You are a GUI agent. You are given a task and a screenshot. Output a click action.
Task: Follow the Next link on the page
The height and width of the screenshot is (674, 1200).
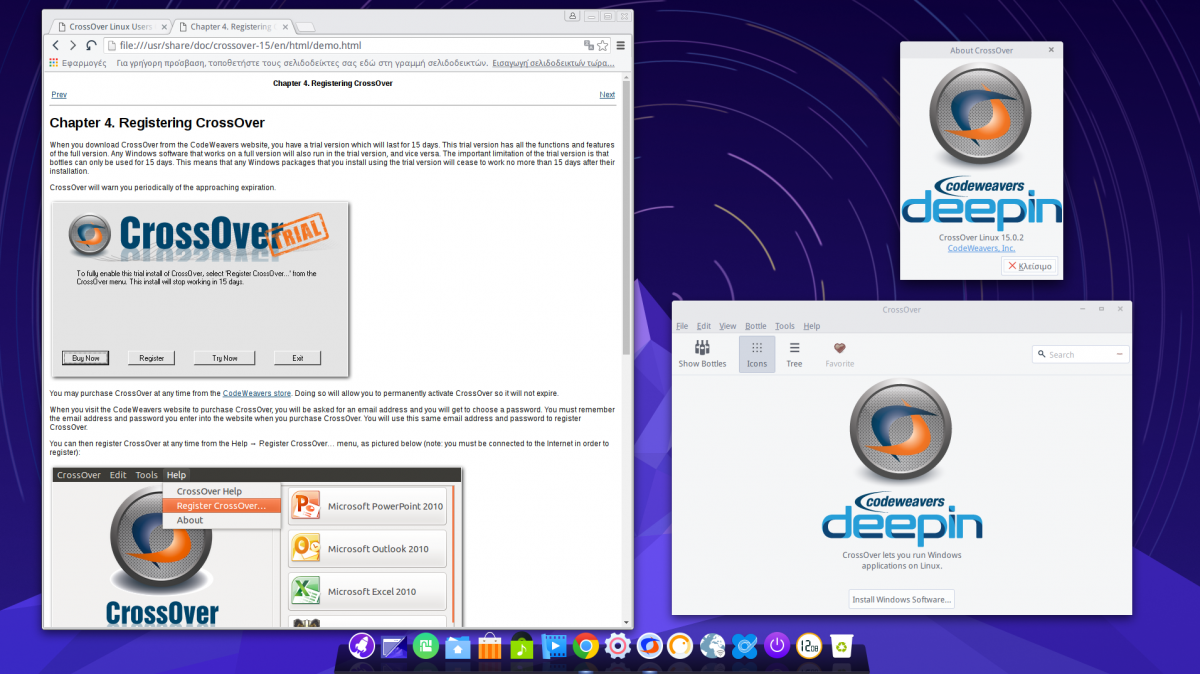607,95
